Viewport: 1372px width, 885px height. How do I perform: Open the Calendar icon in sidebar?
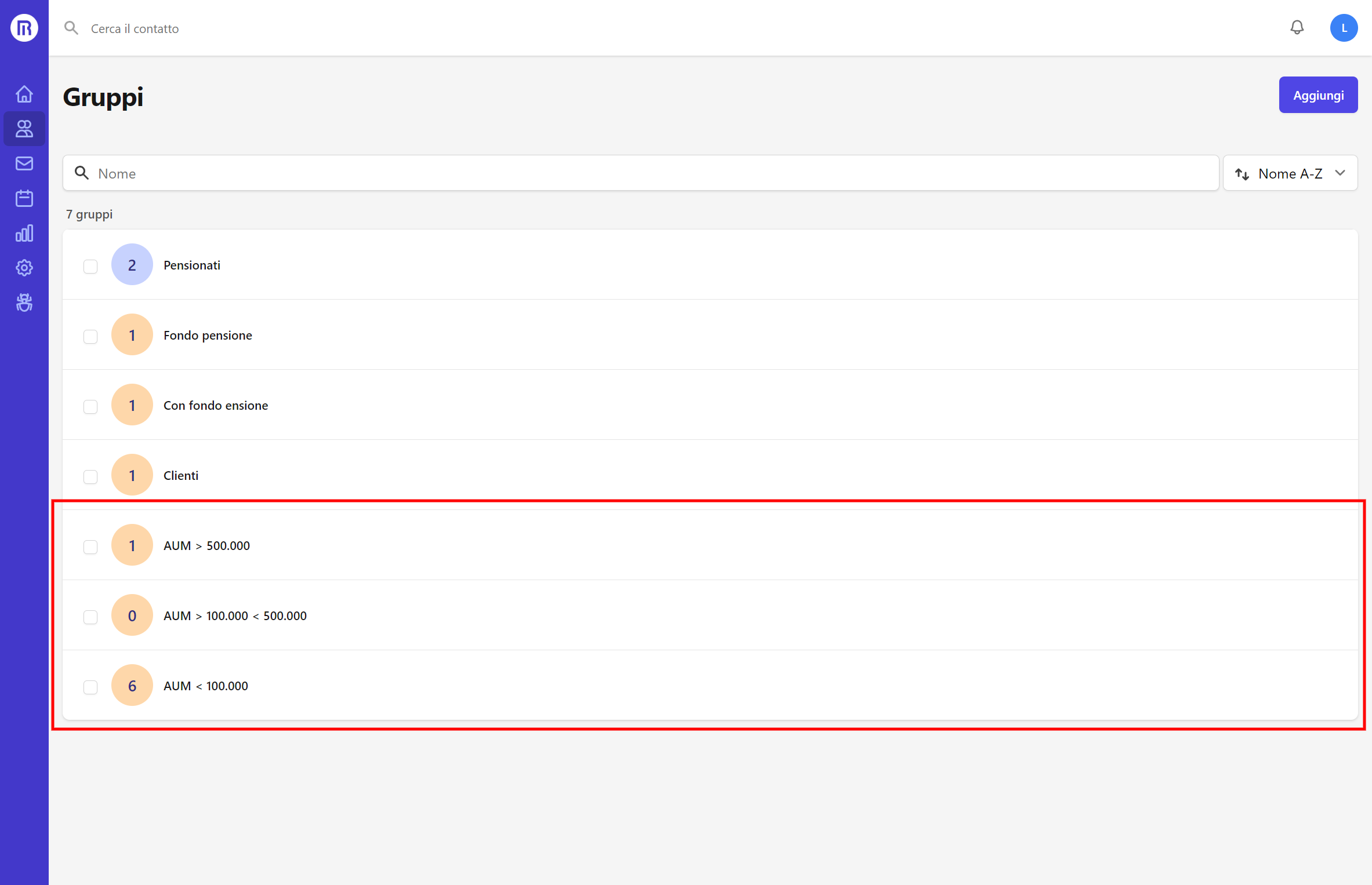coord(24,198)
